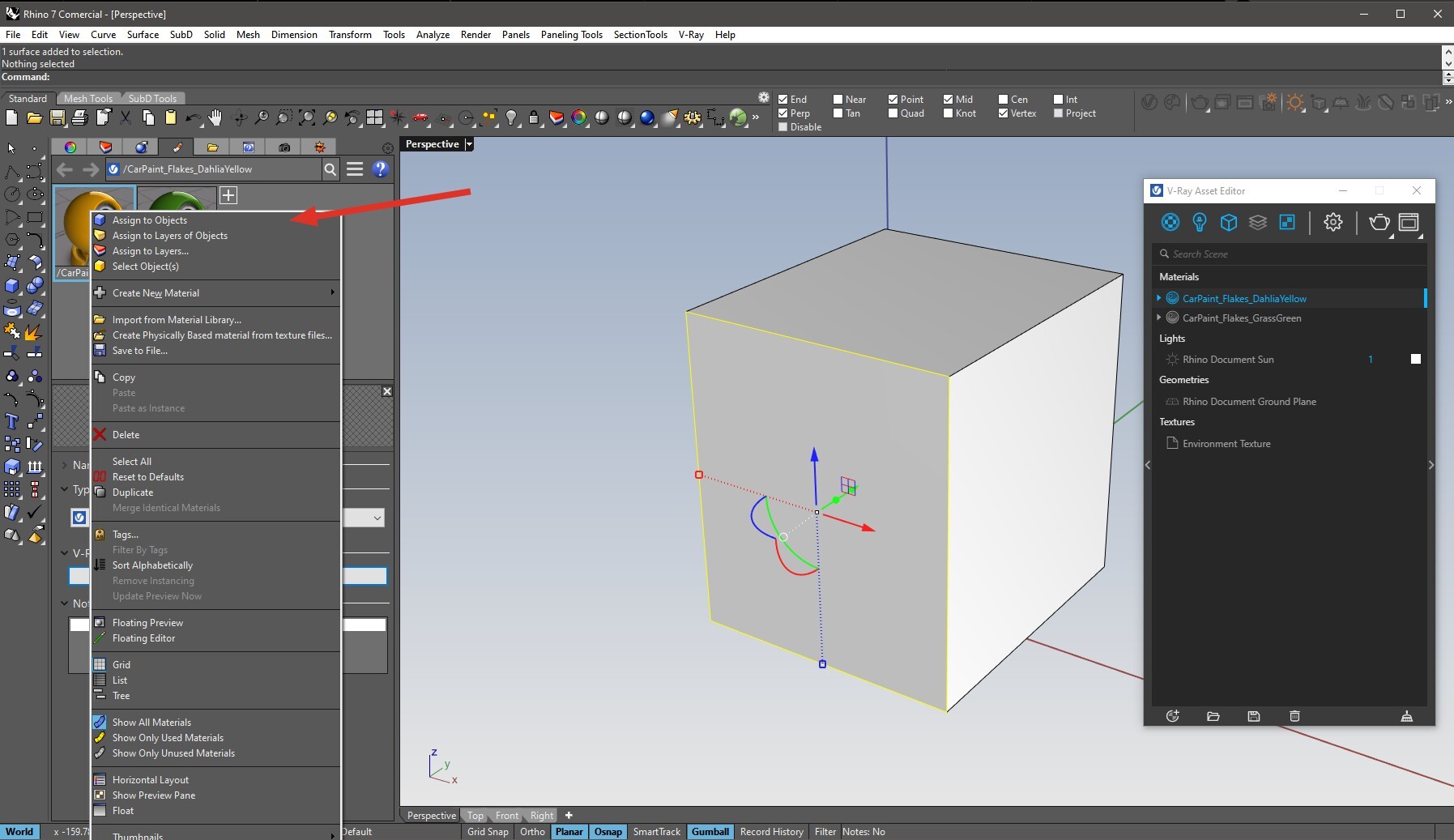Click the Open file folder icon
The image size is (1454, 840).
coord(34,117)
